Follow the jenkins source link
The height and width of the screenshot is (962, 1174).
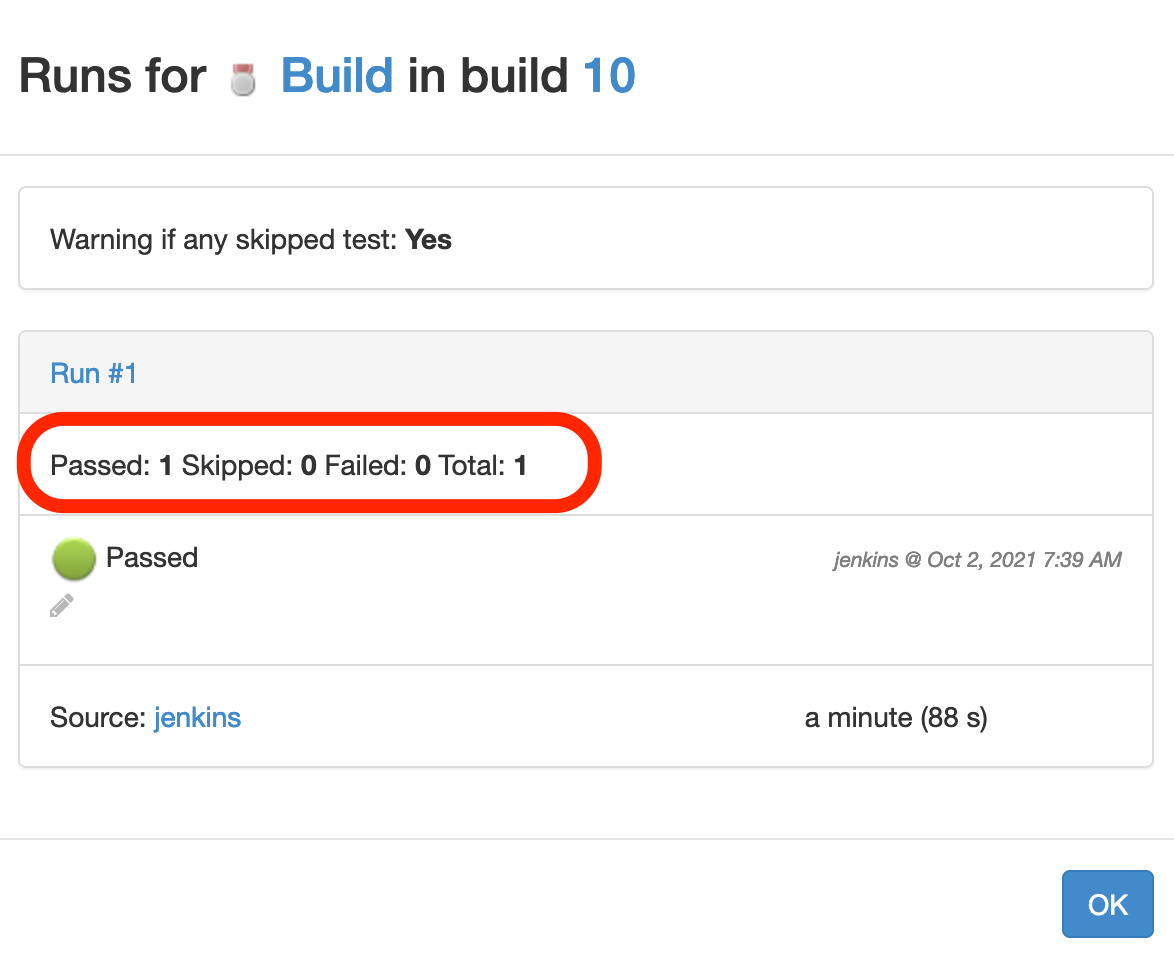(x=197, y=717)
